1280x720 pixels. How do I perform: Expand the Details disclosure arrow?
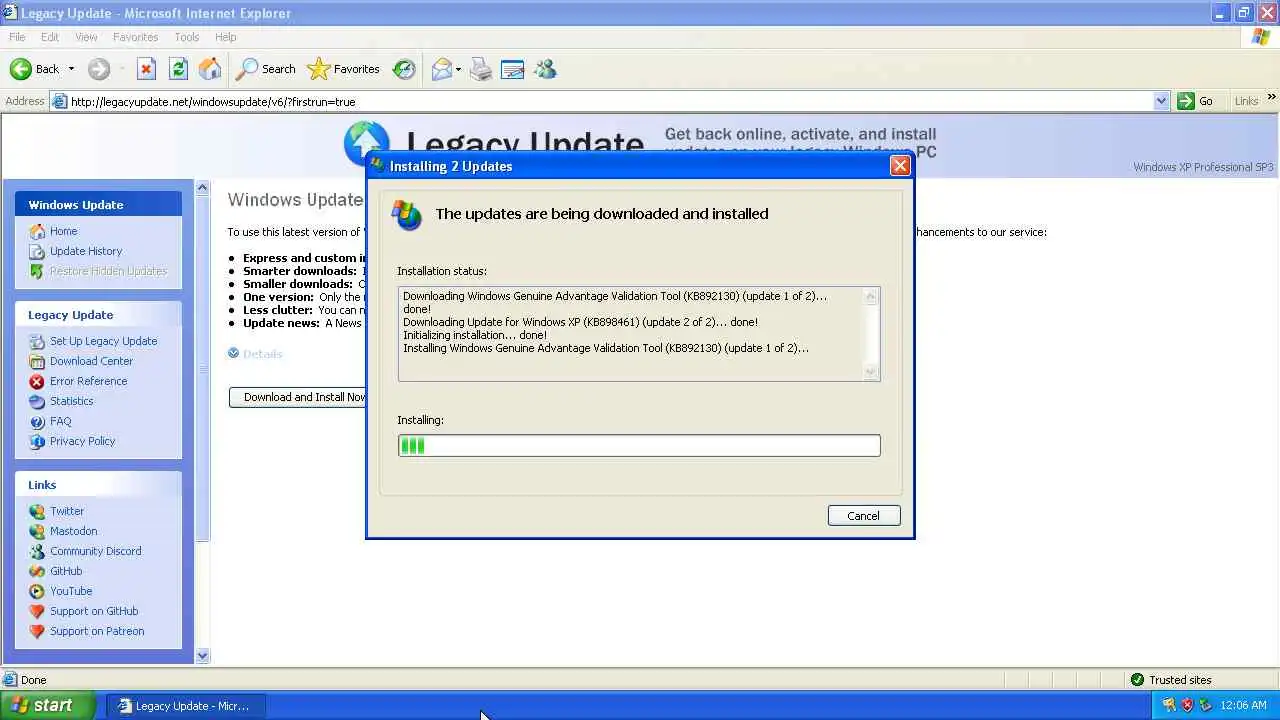click(x=233, y=353)
